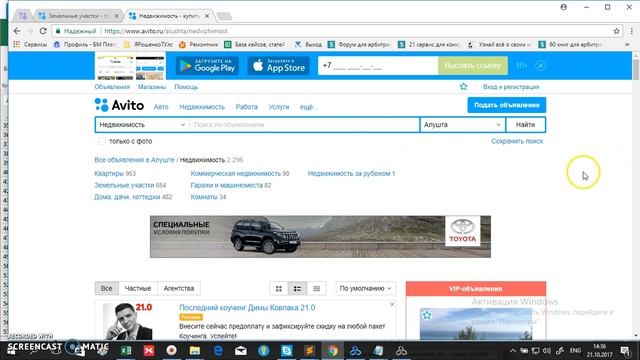
Task: Select the Все listings tab
Action: tap(107, 288)
